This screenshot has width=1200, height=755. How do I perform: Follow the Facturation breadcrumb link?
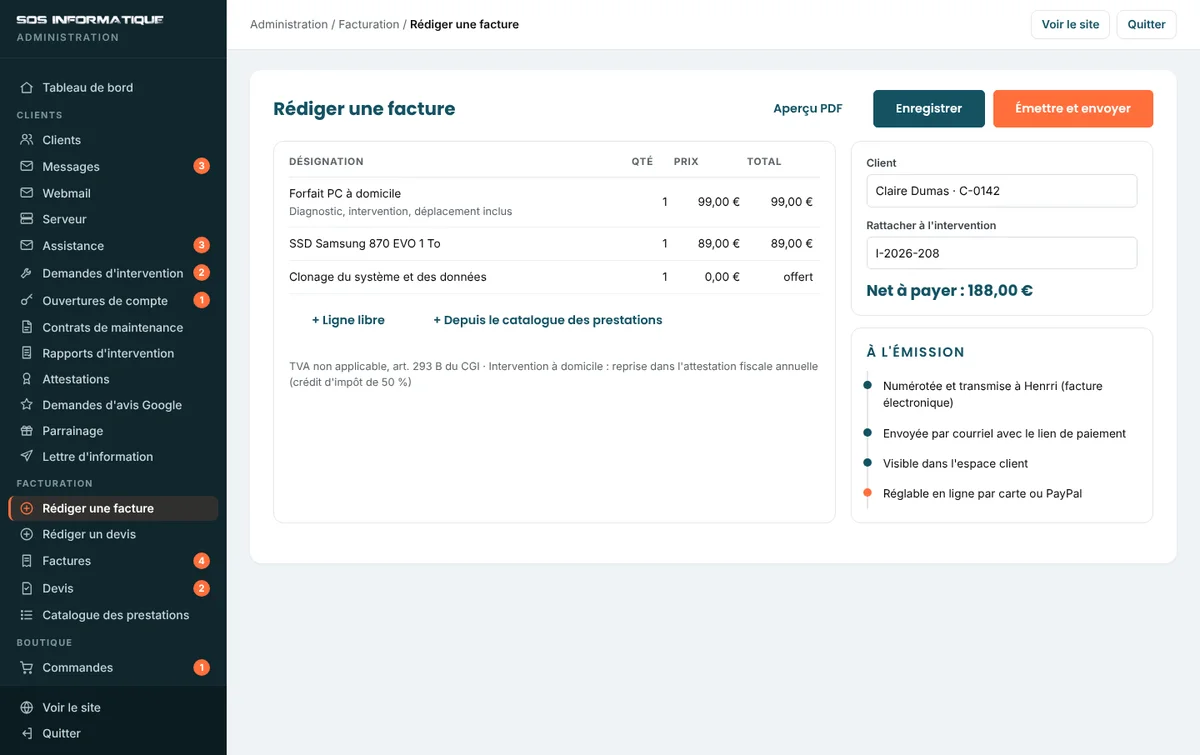[x=369, y=25]
